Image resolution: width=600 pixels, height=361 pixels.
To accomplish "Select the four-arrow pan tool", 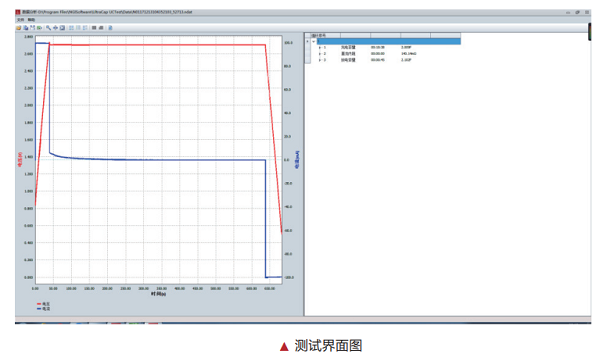I will click(x=55, y=28).
